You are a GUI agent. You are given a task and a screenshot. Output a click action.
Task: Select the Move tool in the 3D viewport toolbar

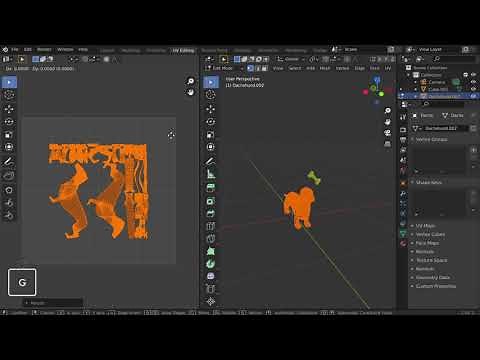click(x=210, y=109)
